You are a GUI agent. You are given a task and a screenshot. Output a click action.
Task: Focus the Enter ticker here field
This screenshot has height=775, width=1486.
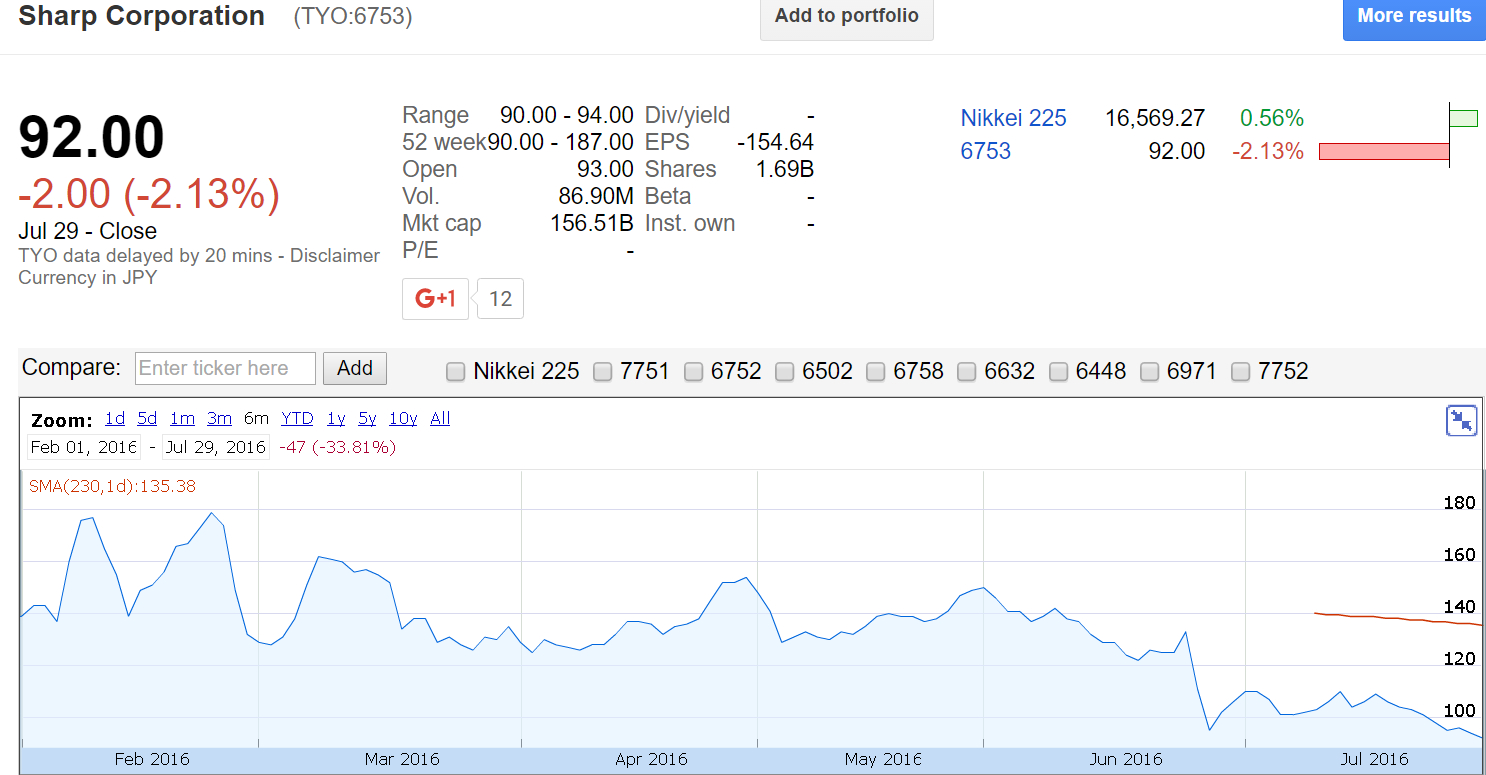[225, 368]
